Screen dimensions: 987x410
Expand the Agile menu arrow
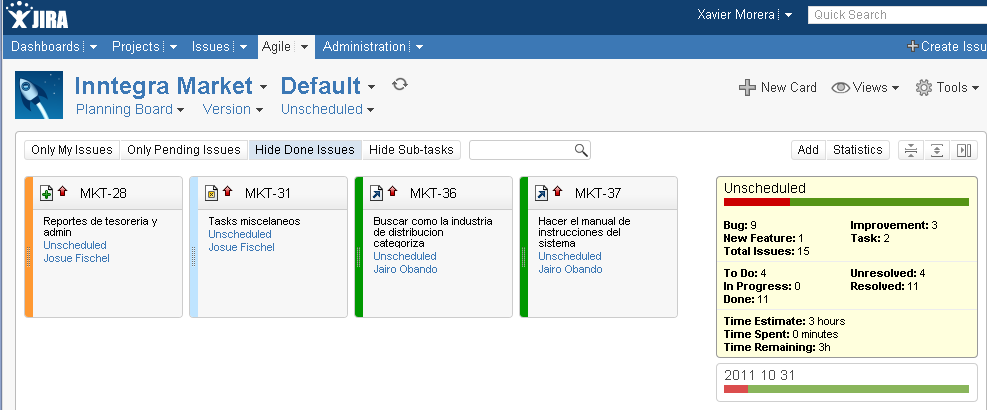[x=304, y=47]
